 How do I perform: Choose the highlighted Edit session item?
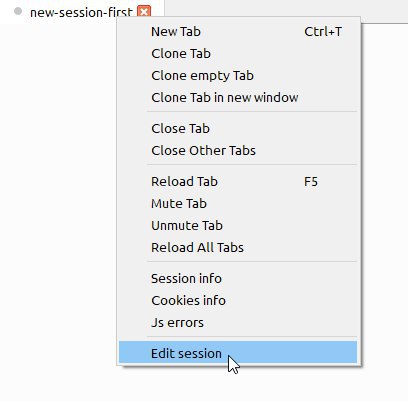(238, 352)
